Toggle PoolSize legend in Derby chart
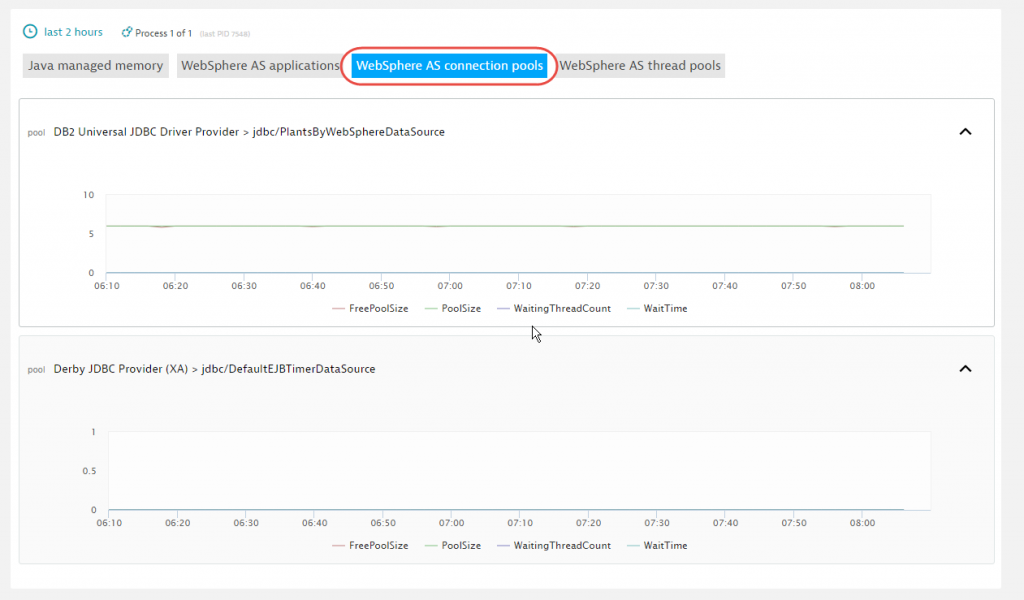Viewport: 1024px width, 600px height. pyautogui.click(x=453, y=545)
